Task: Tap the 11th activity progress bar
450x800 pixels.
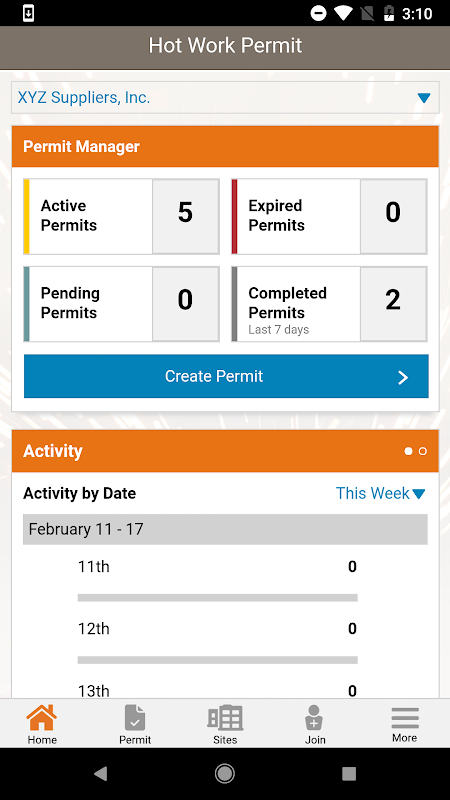Action: pyautogui.click(x=217, y=597)
